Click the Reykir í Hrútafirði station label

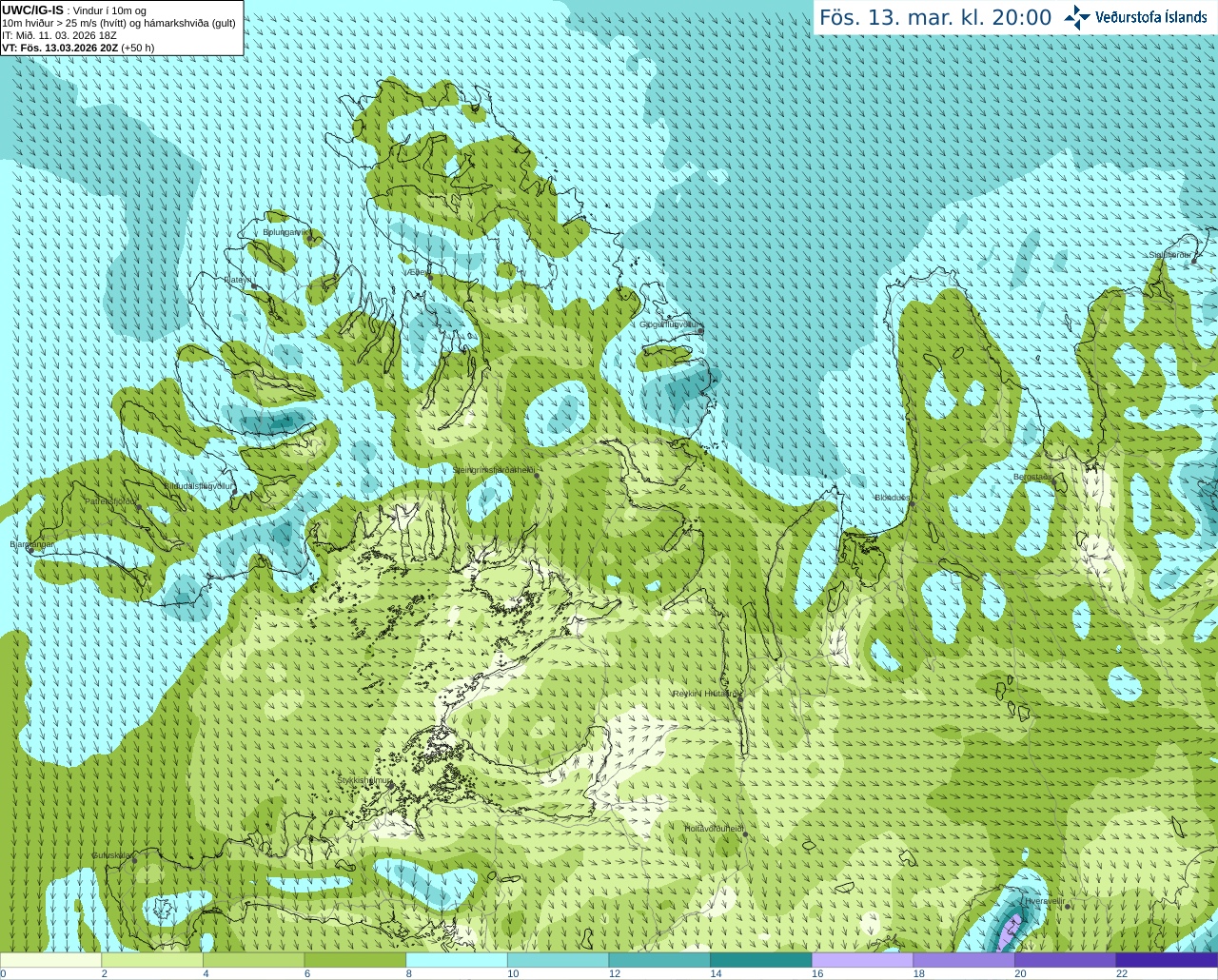point(705,694)
